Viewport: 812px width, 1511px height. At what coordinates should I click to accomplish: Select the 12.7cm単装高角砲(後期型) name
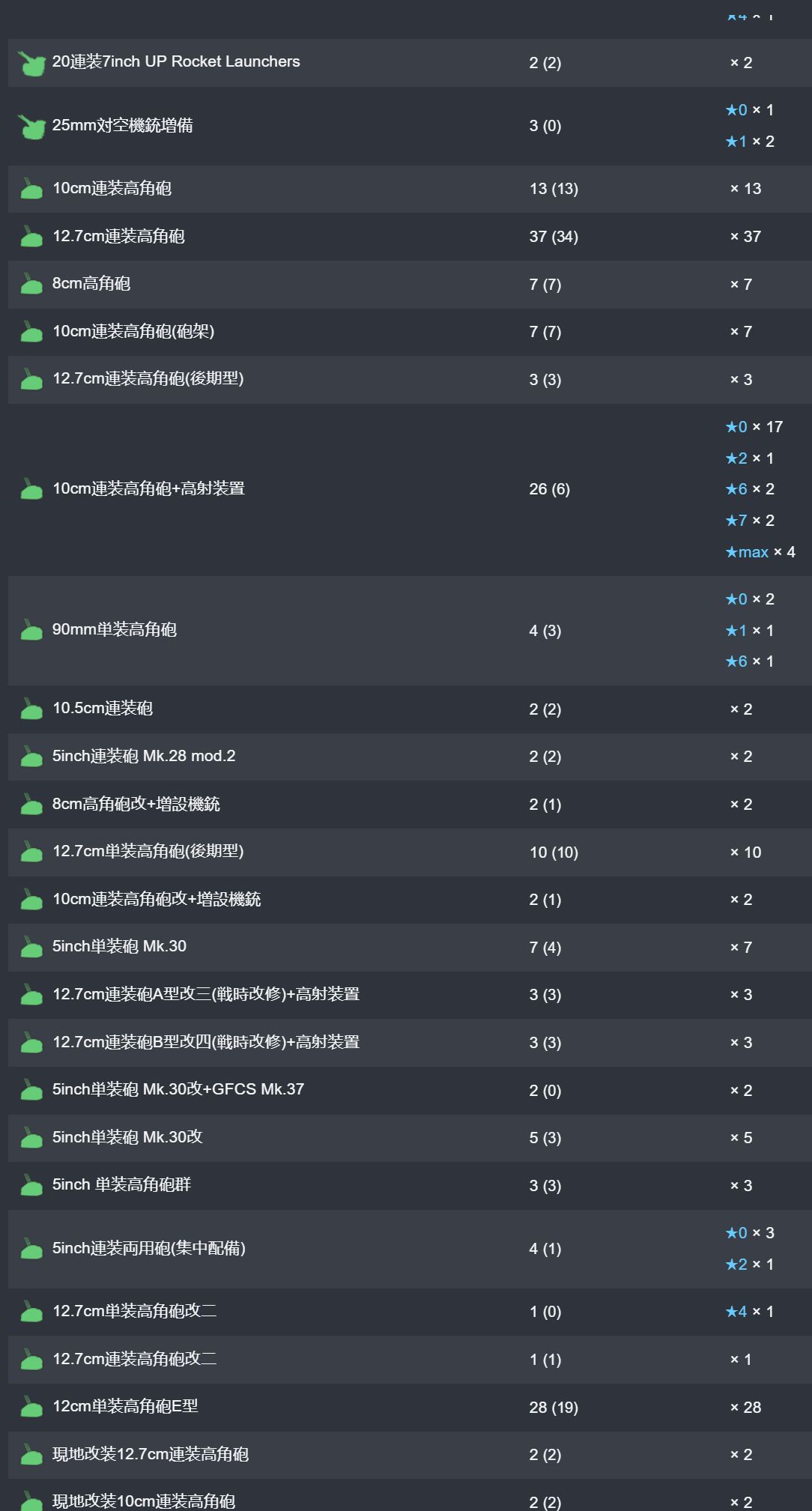coord(148,851)
